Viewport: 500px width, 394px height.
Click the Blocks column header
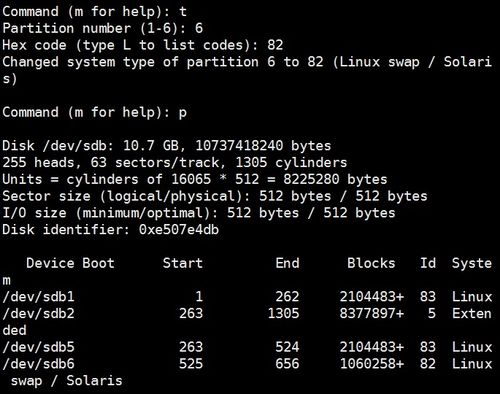click(x=371, y=263)
